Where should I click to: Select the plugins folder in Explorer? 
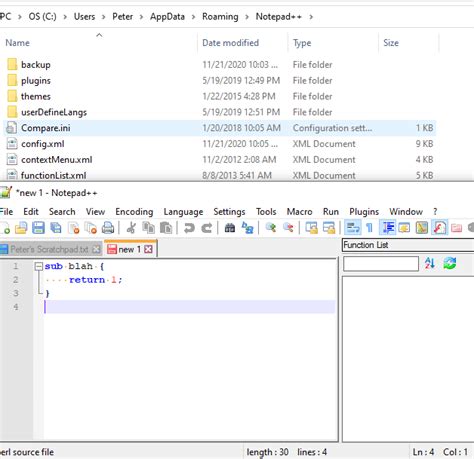click(x=36, y=81)
